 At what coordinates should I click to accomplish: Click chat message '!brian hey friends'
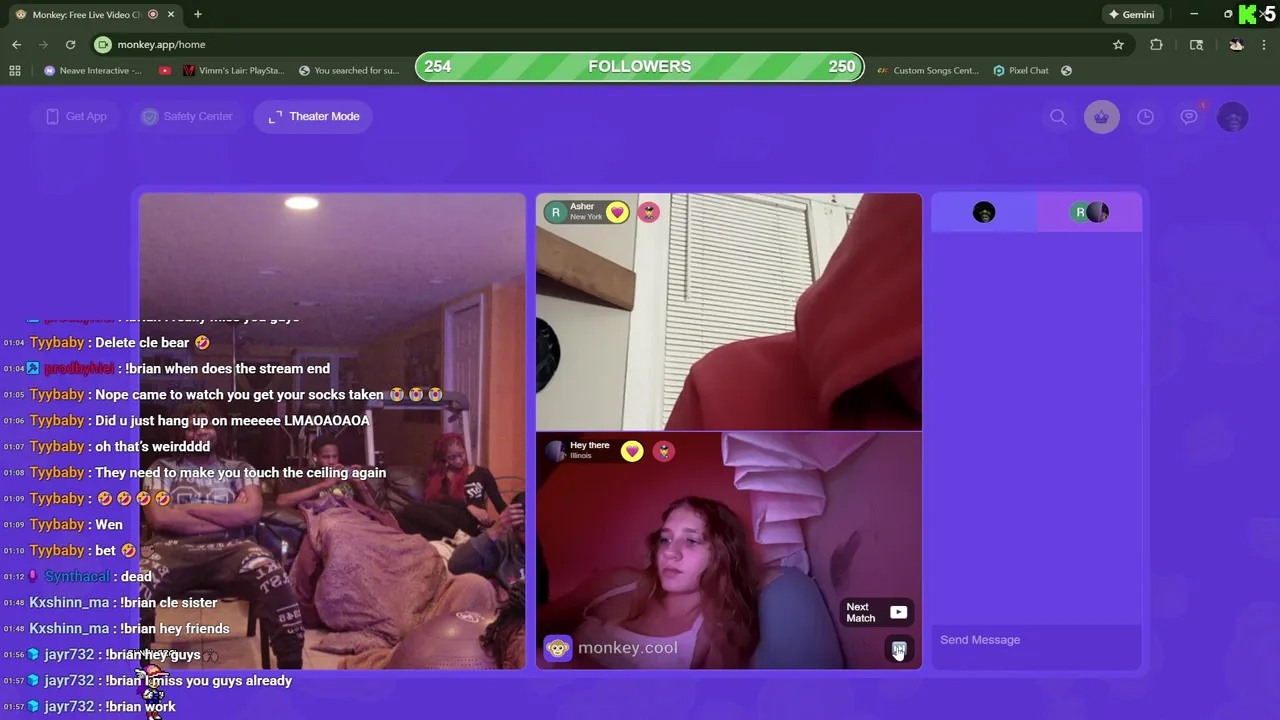tap(175, 628)
